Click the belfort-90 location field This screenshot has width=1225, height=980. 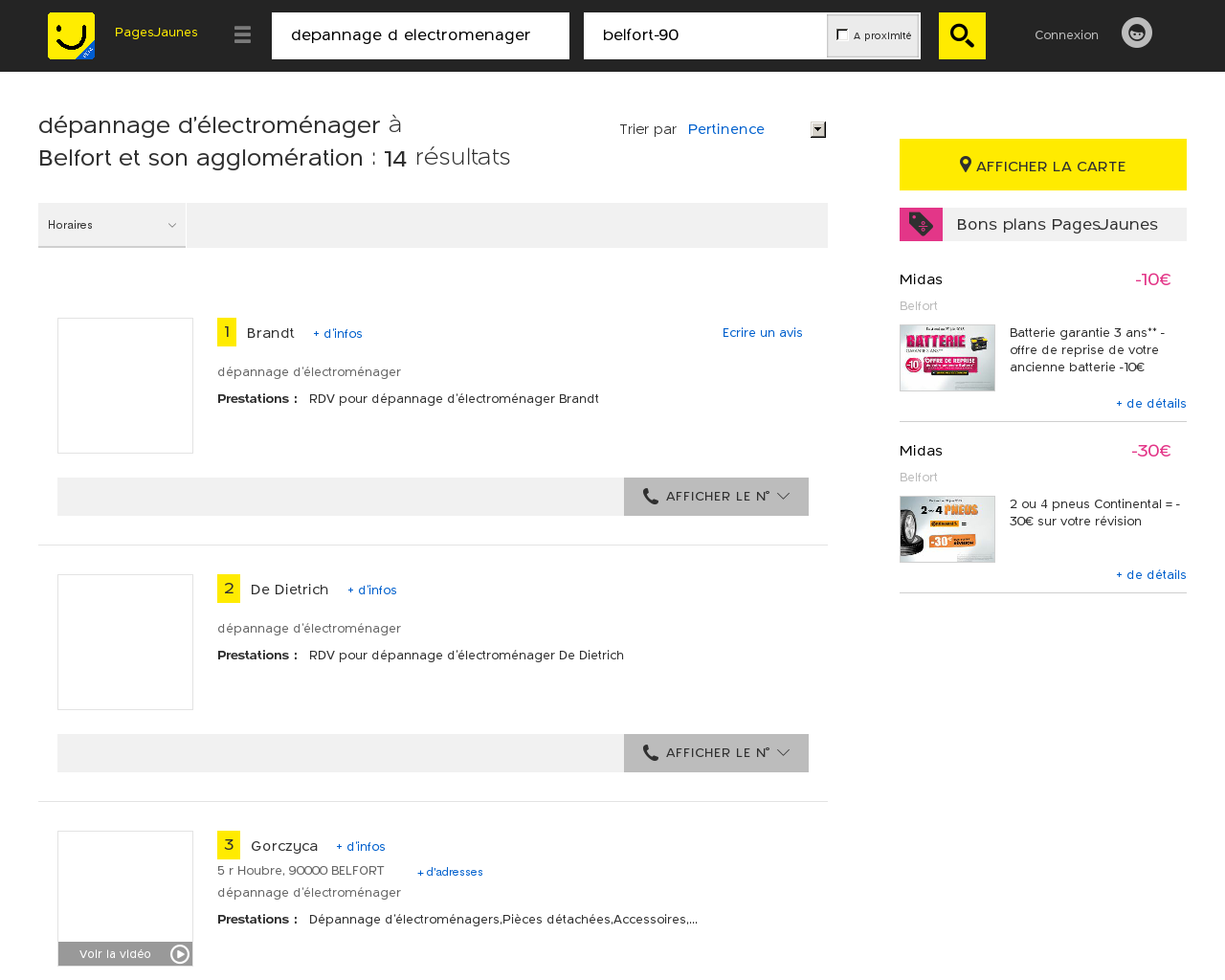click(705, 35)
